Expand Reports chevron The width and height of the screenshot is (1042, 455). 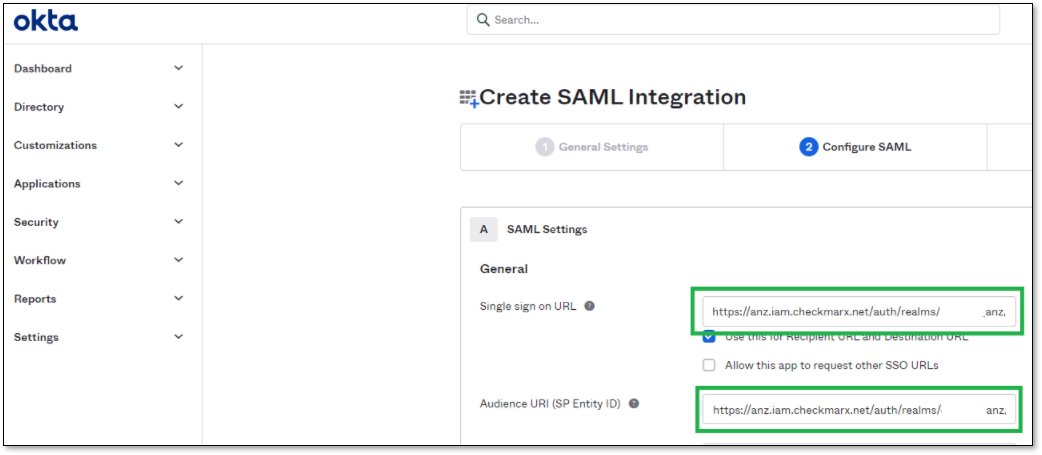pos(178,298)
